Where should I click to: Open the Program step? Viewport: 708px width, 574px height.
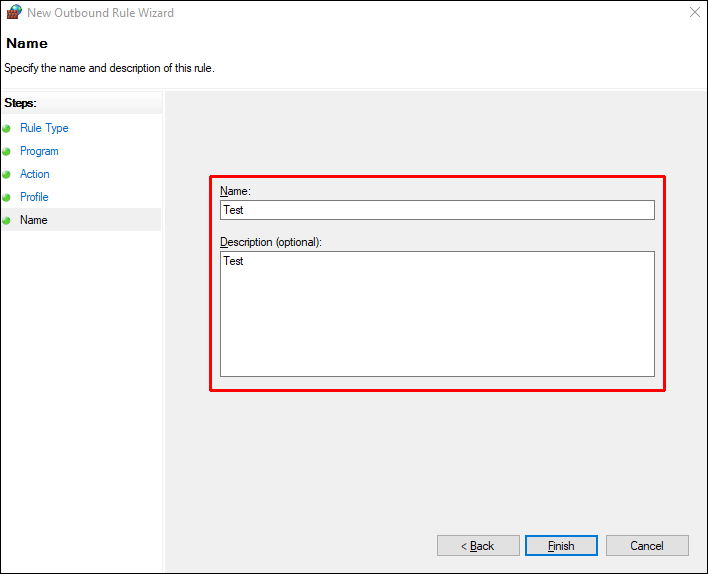(x=39, y=151)
